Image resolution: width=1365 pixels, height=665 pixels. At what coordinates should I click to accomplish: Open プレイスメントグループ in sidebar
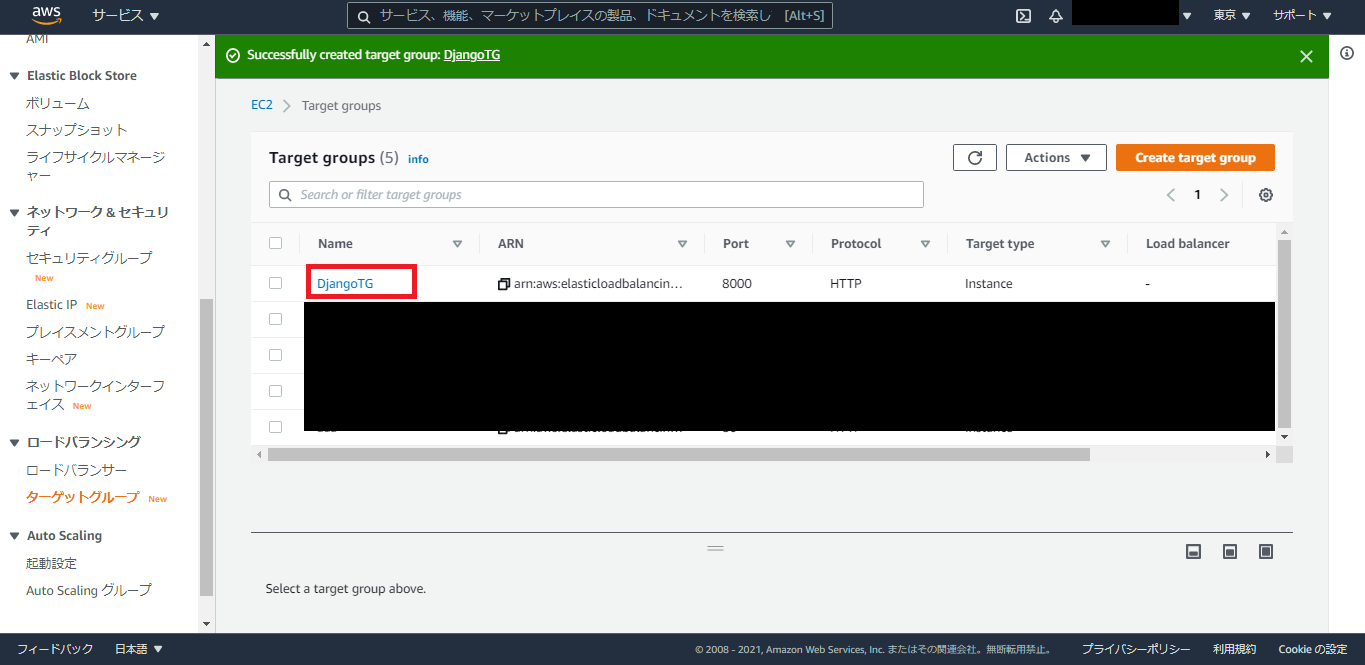(95, 332)
